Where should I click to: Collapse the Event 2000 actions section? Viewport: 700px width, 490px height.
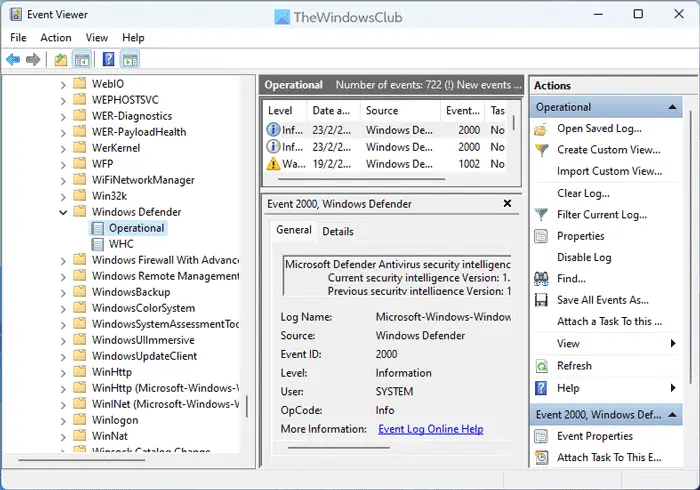coord(672,415)
